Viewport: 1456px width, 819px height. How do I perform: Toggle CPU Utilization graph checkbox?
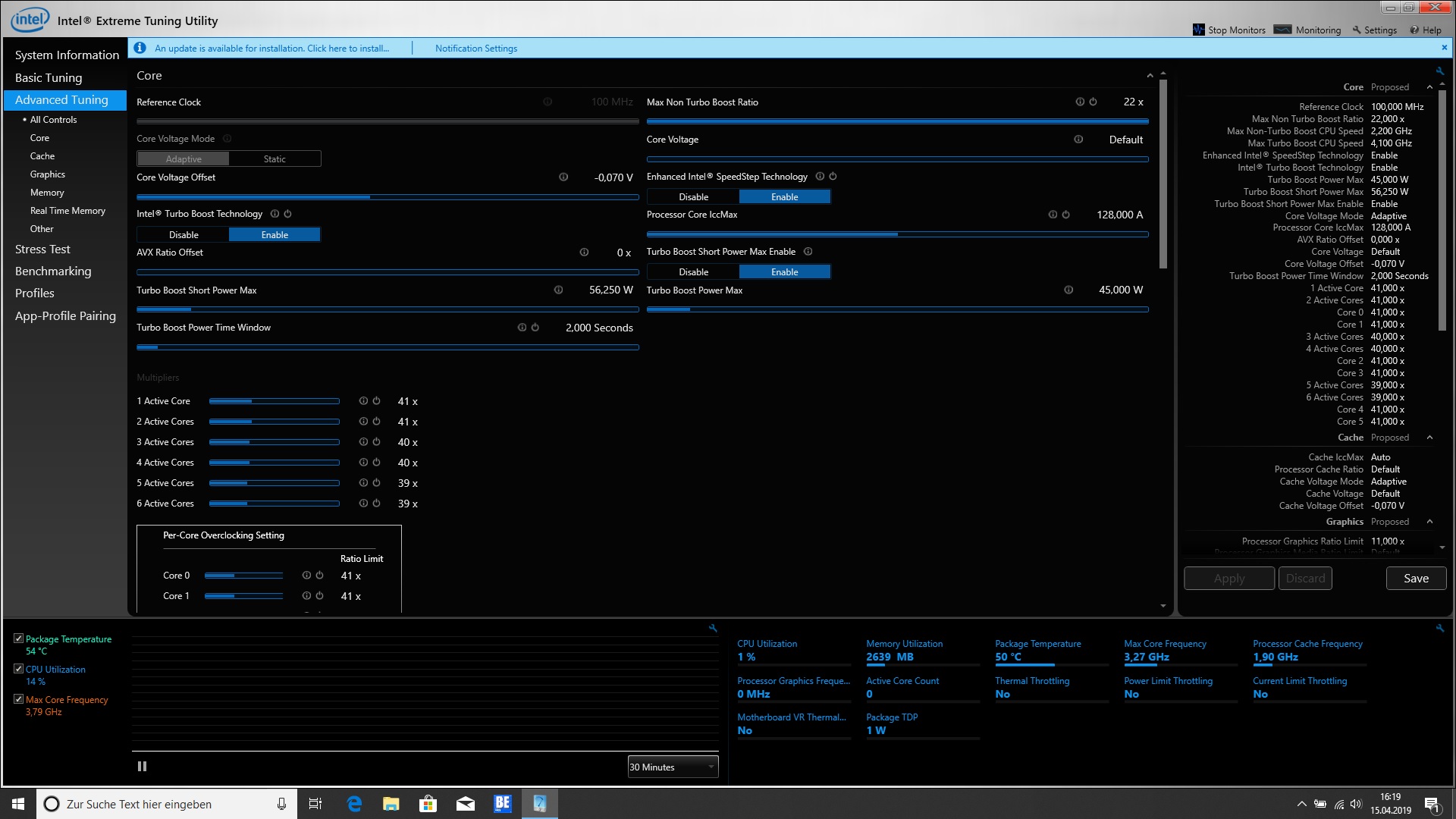tap(18, 669)
